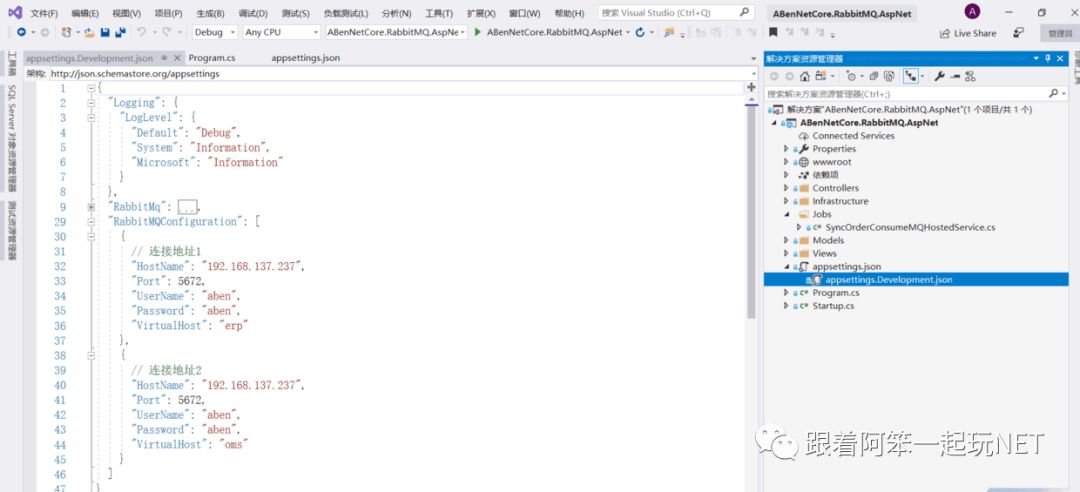Toggle sync with active document button

pyautogui.click(x=911, y=76)
